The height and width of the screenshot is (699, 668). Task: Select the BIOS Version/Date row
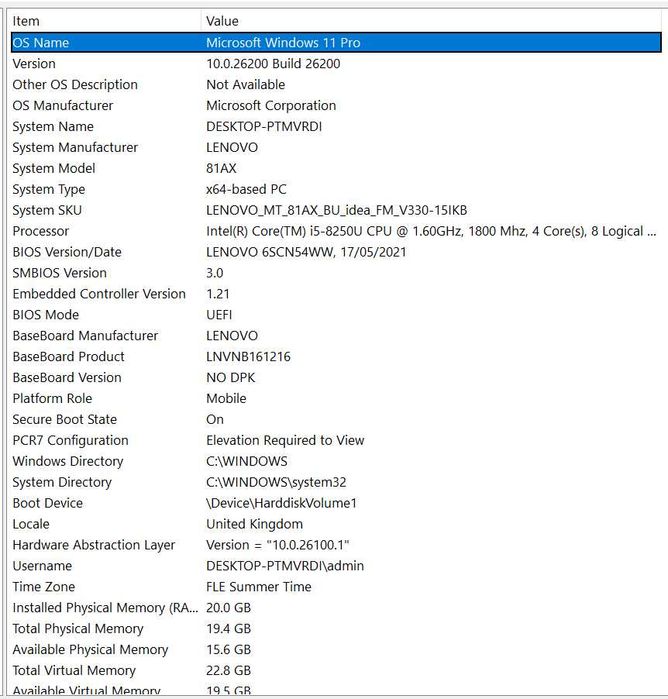[336, 252]
